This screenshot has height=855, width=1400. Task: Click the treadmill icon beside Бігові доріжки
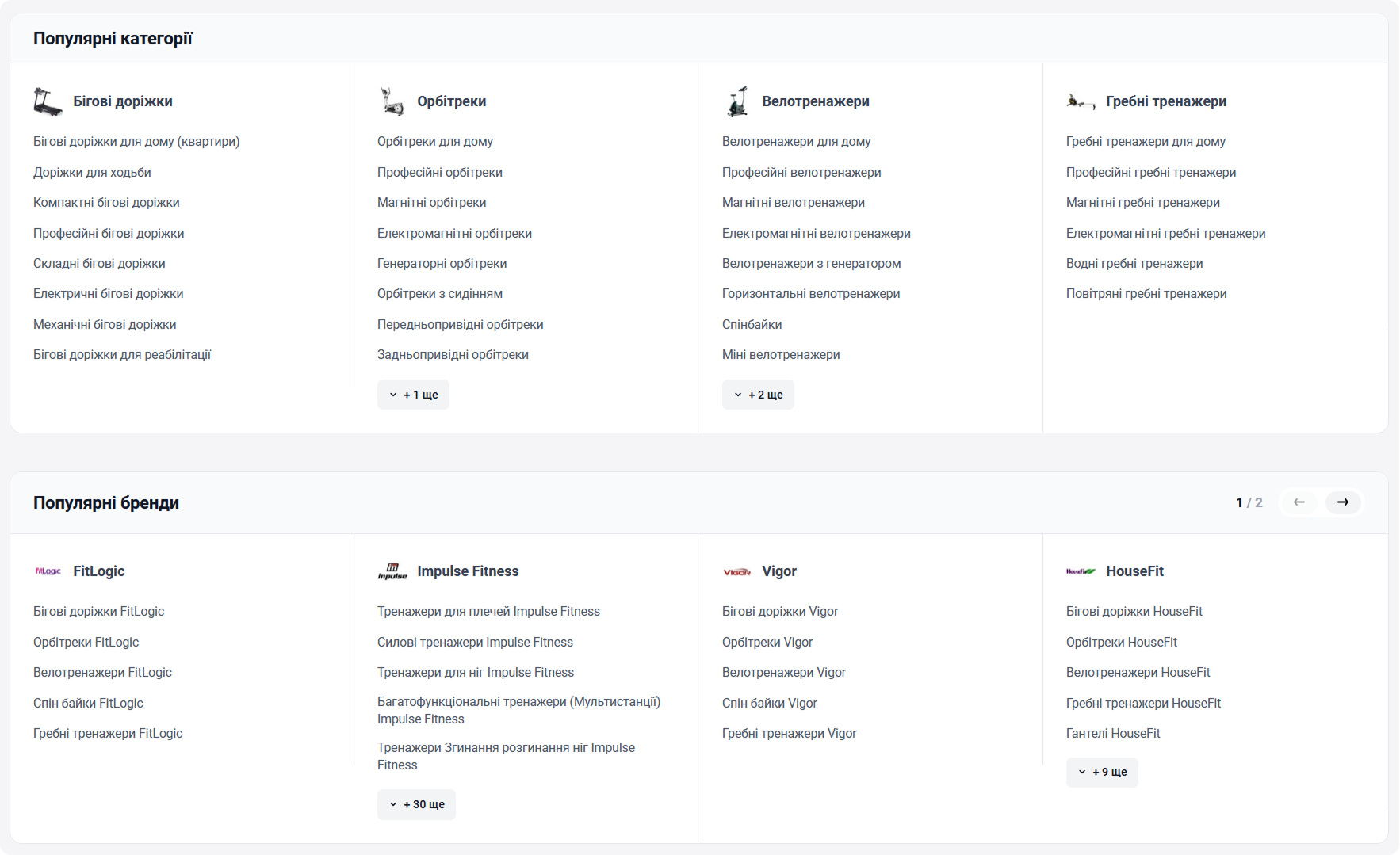point(48,101)
